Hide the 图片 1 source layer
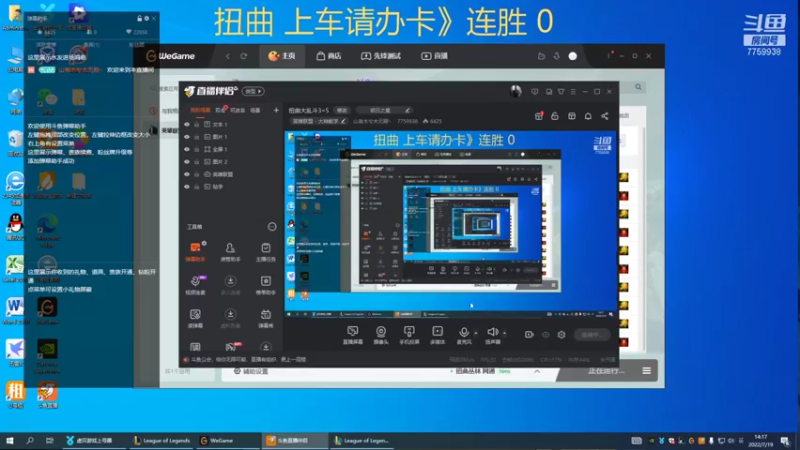This screenshot has width=800, height=450. tap(187, 137)
